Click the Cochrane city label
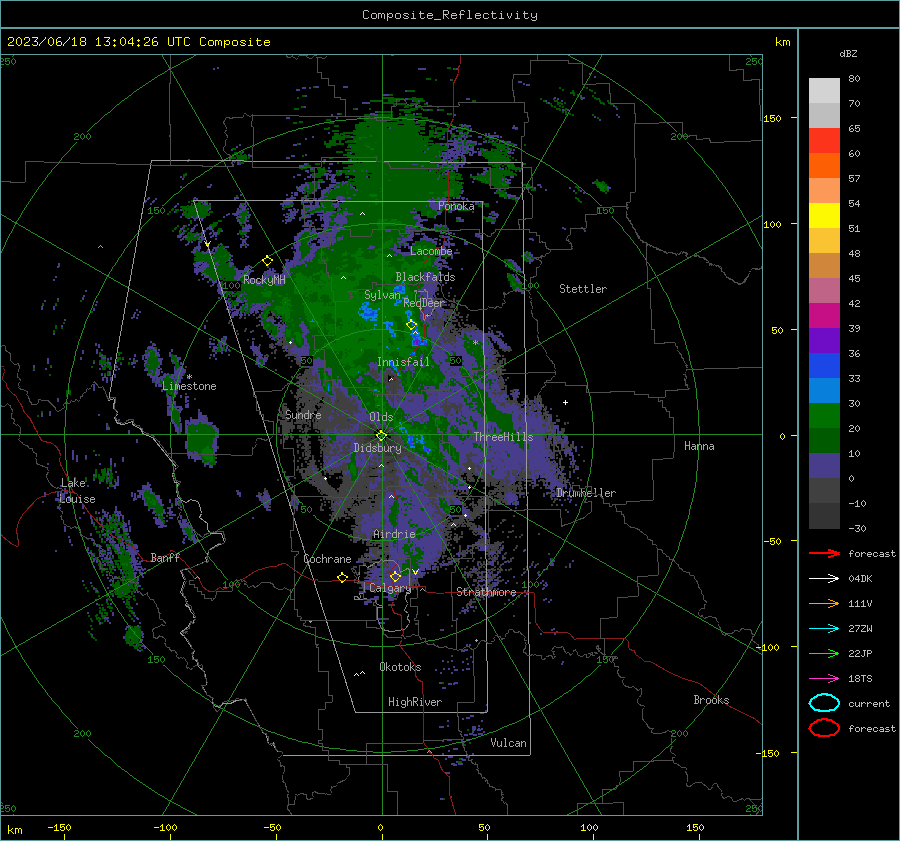Image resolution: width=900 pixels, height=841 pixels. pyautogui.click(x=327, y=559)
